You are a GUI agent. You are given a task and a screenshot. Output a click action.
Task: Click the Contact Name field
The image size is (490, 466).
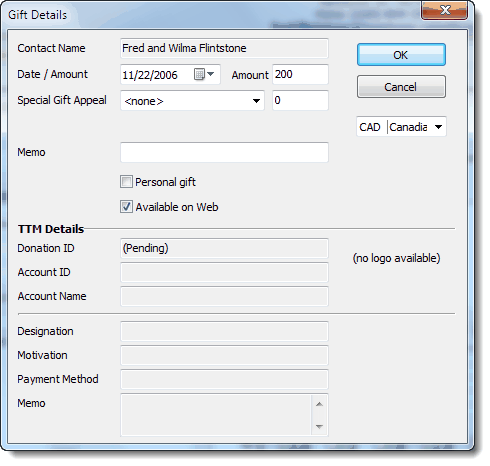click(224, 48)
